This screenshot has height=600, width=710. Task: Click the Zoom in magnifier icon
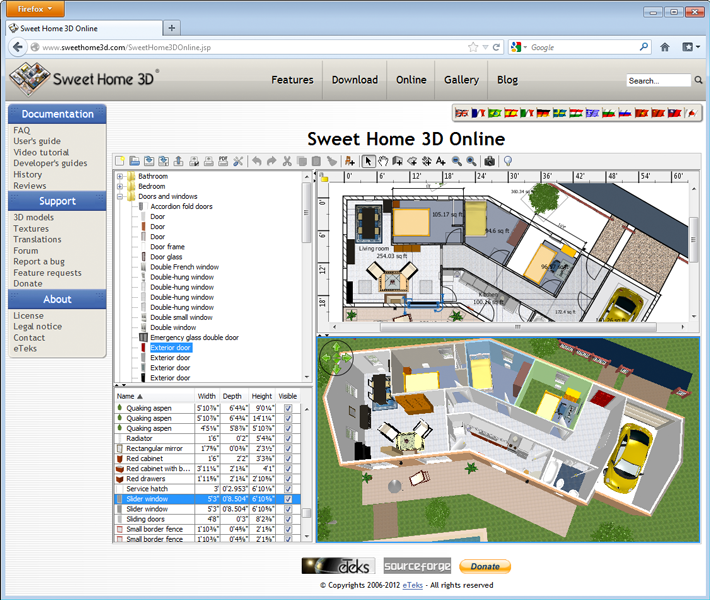point(471,161)
